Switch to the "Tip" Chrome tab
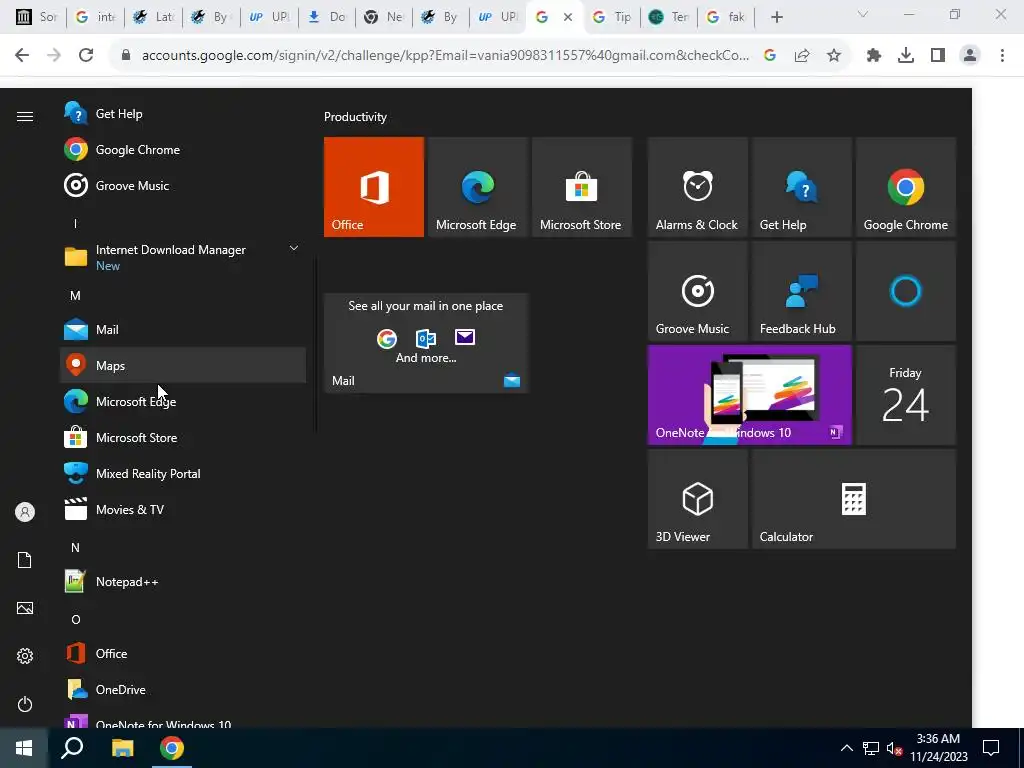1024x768 pixels. 611,17
